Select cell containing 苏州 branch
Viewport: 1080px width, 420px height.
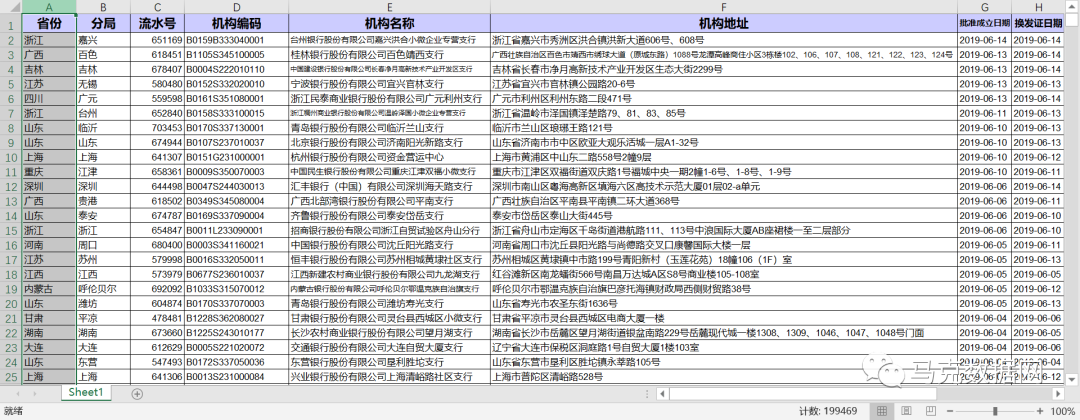(103, 260)
